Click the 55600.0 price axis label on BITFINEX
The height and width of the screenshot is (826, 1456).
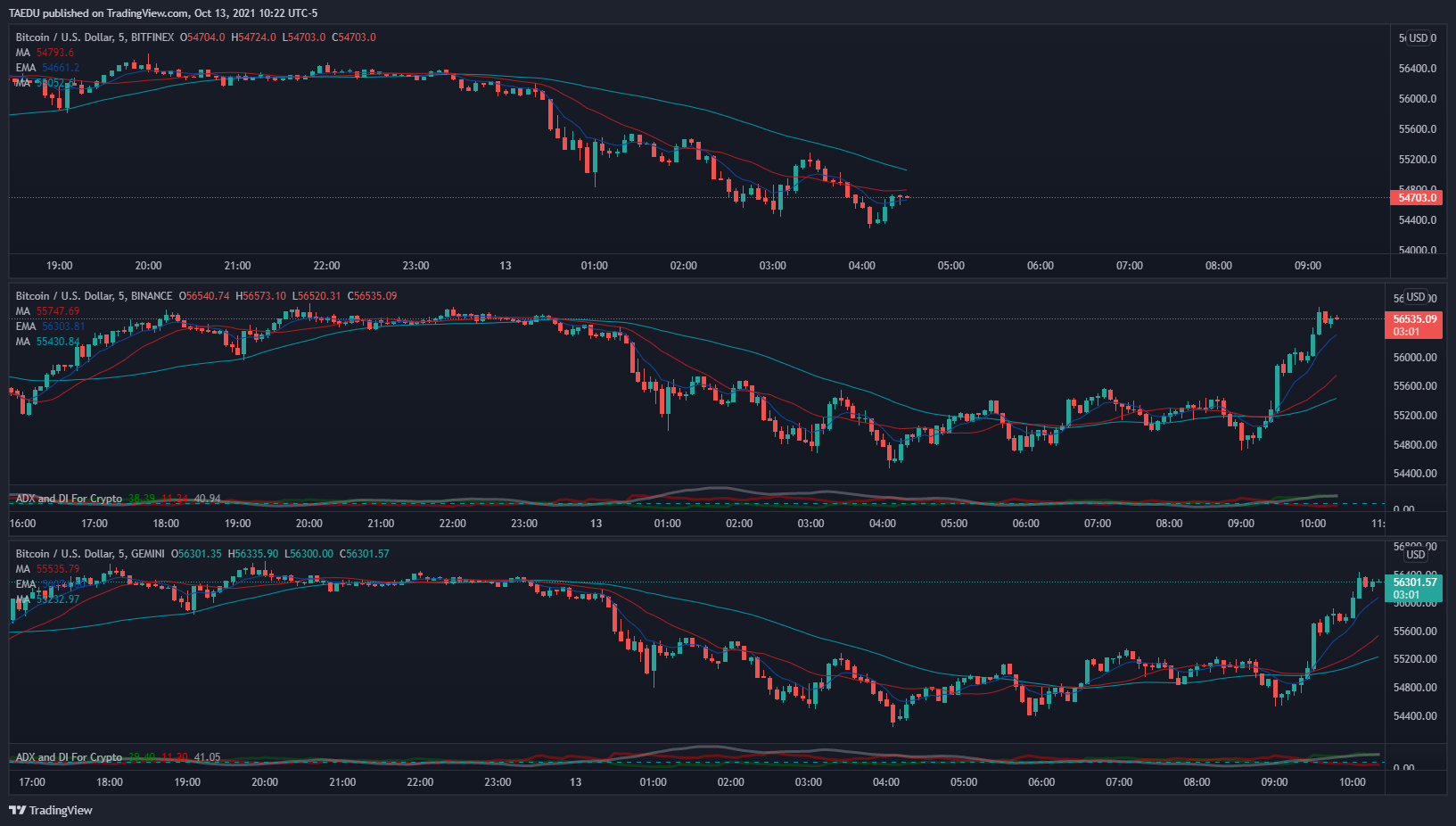click(x=1418, y=129)
